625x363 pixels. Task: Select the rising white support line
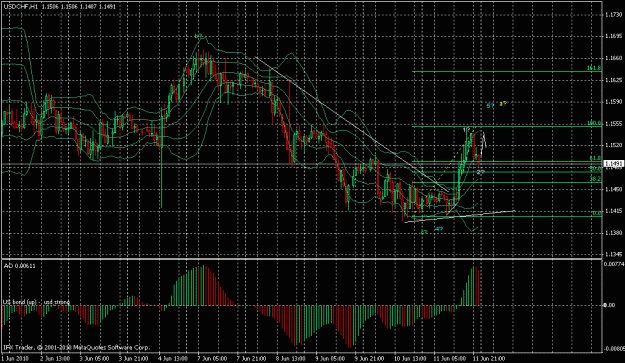pyautogui.click(x=460, y=216)
